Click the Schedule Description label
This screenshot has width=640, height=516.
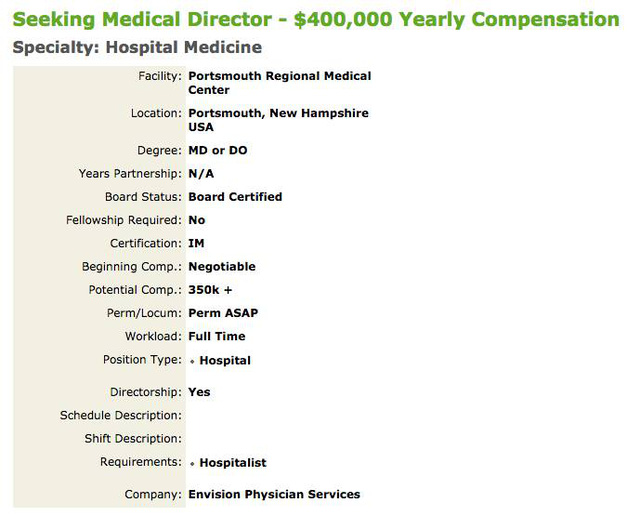tap(121, 415)
